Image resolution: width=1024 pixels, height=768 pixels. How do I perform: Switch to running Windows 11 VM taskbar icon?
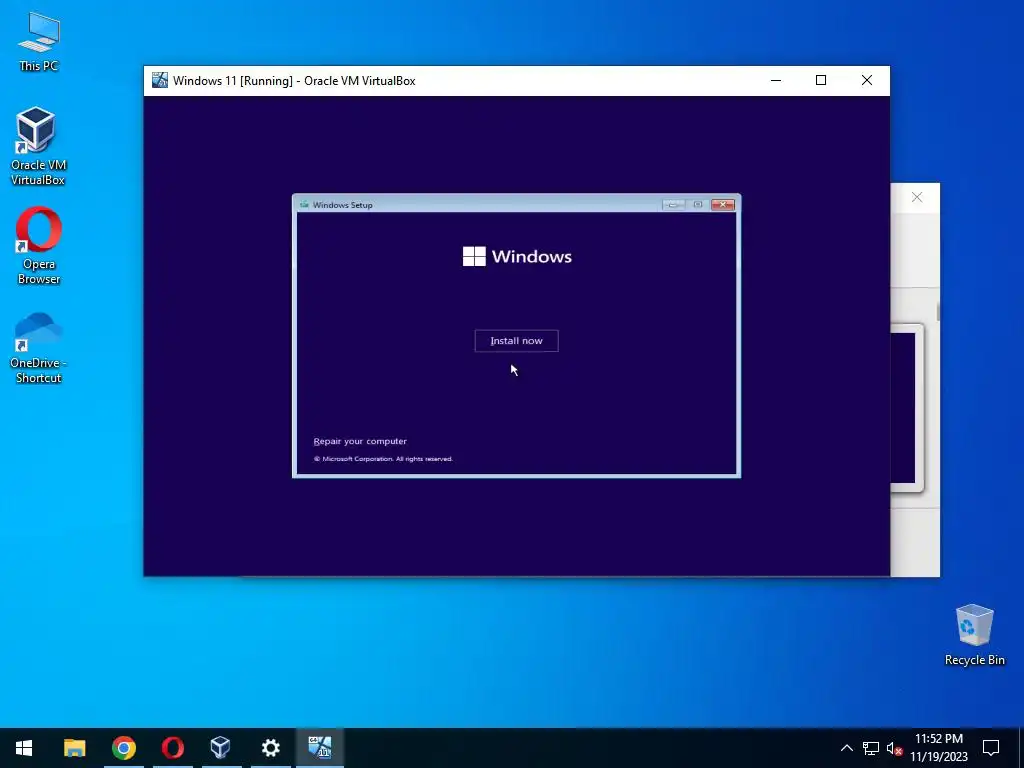320,748
